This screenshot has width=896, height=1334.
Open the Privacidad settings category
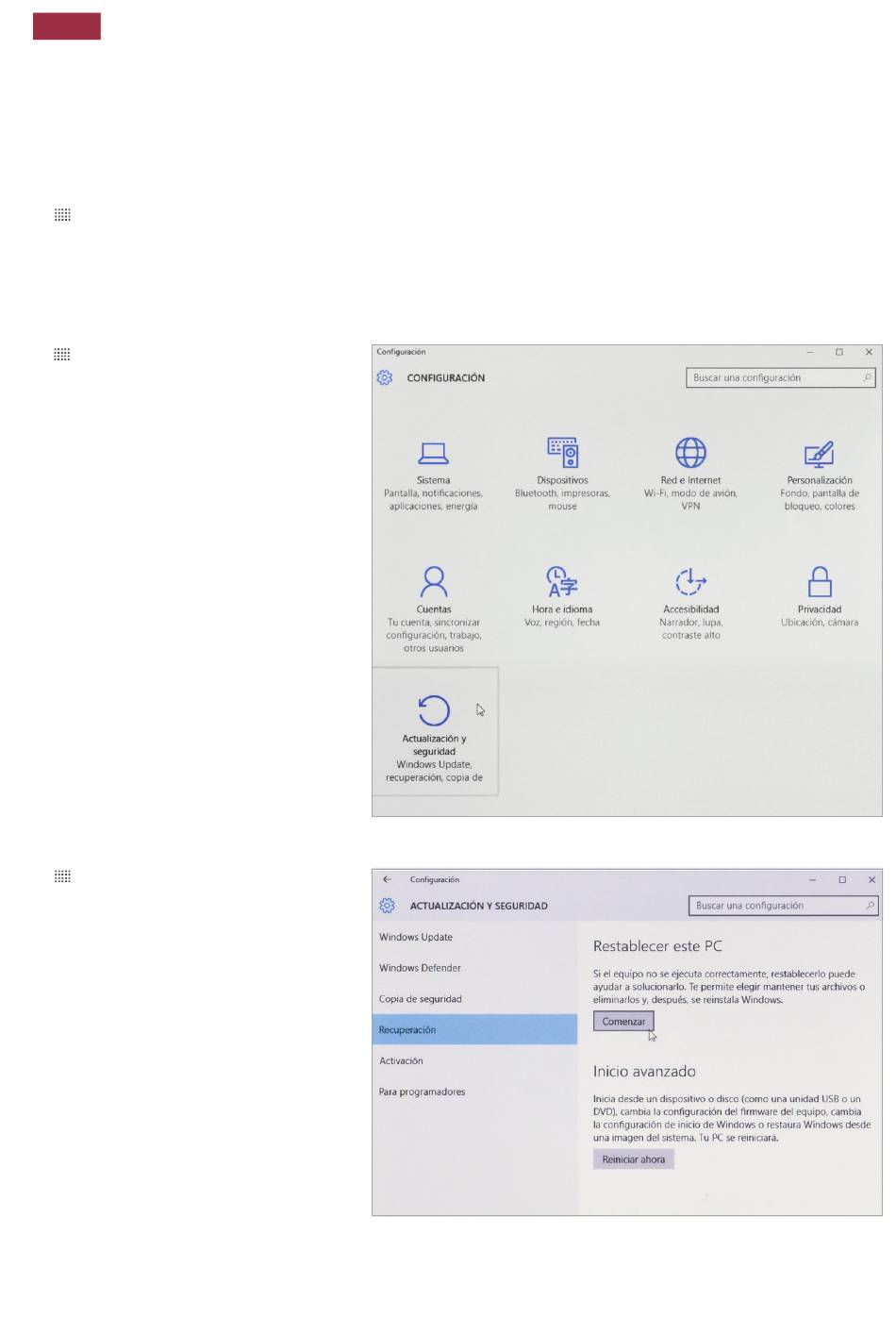(820, 597)
